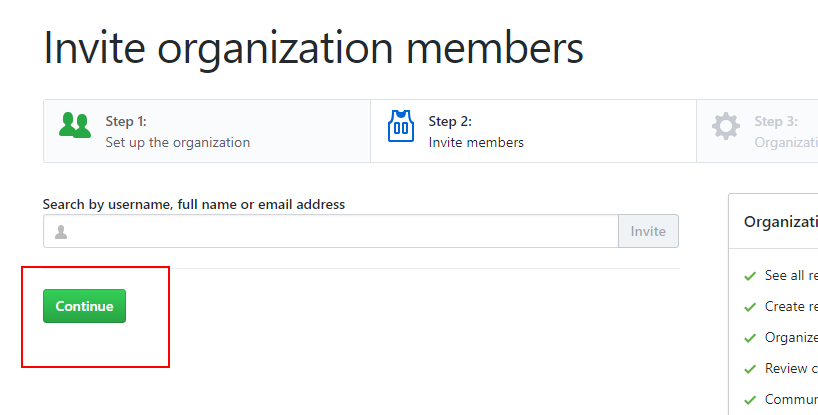Screen dimensions: 818x415
Task: Click the gray Invite button
Action: (648, 231)
